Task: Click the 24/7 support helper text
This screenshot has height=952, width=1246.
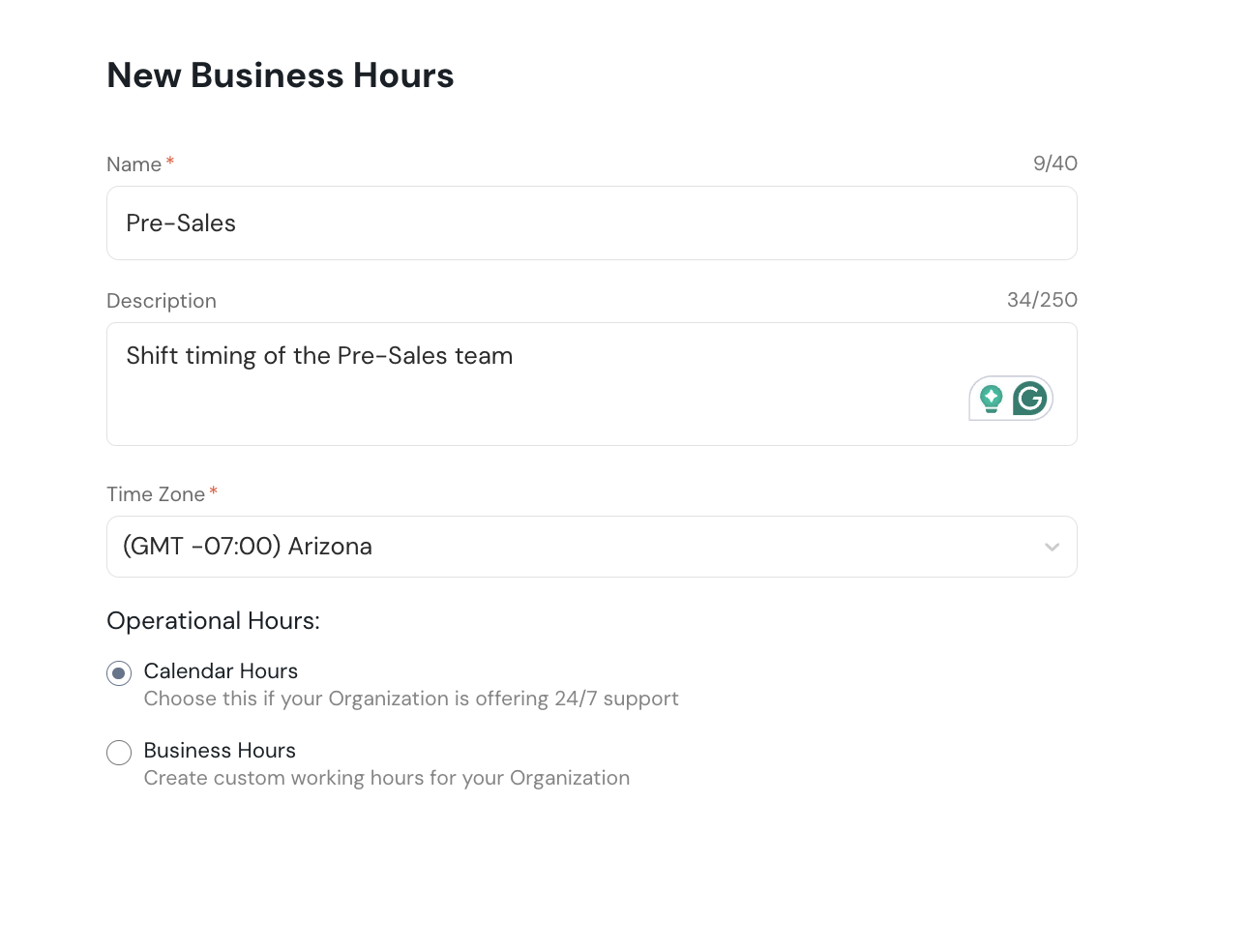Action: point(411,699)
